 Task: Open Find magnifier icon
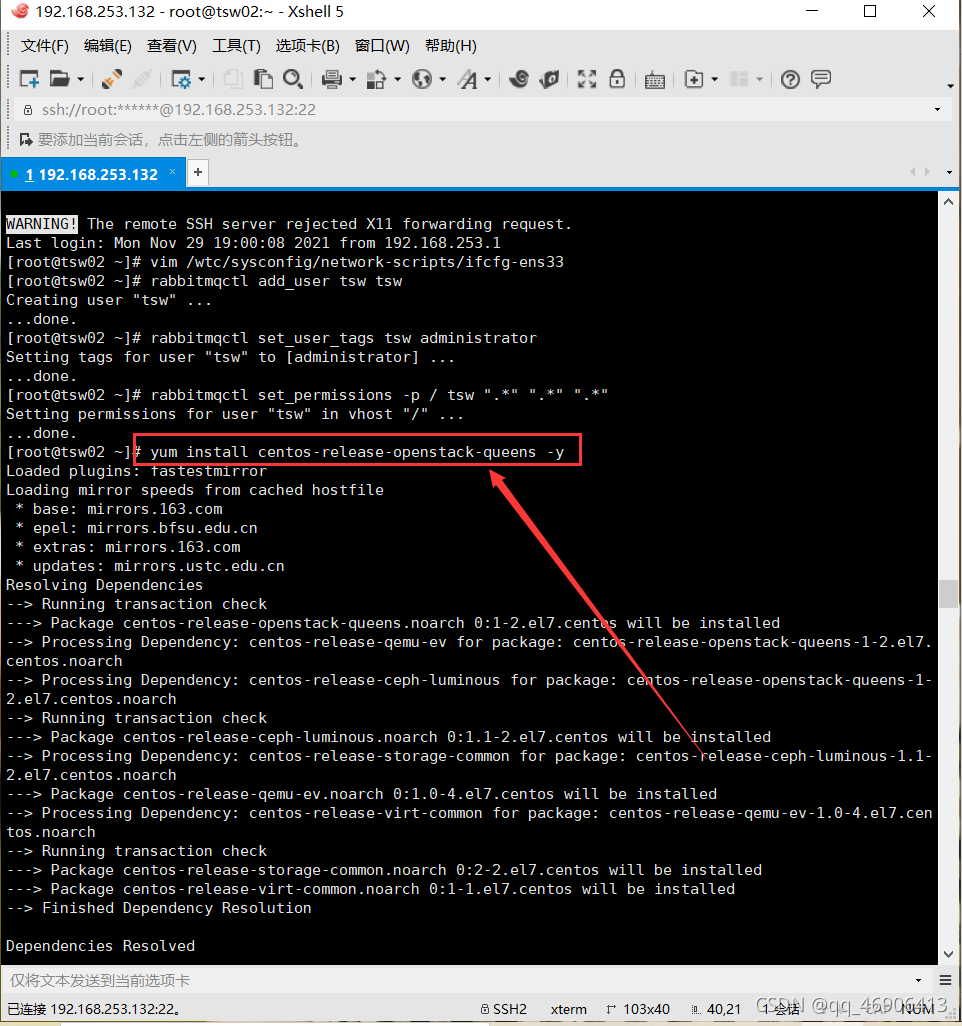(293, 79)
